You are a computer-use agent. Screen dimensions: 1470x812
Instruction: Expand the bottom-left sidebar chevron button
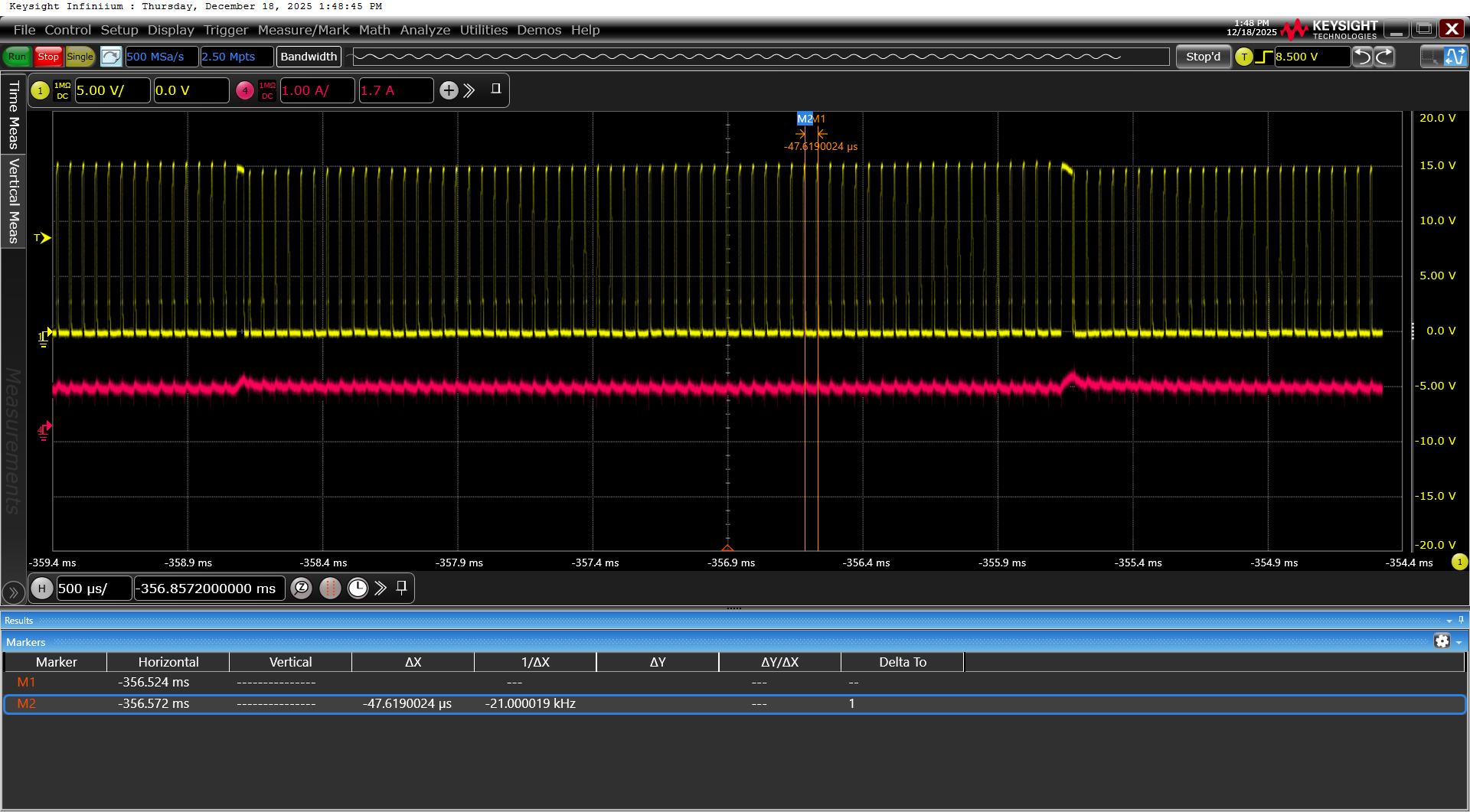tap(13, 592)
